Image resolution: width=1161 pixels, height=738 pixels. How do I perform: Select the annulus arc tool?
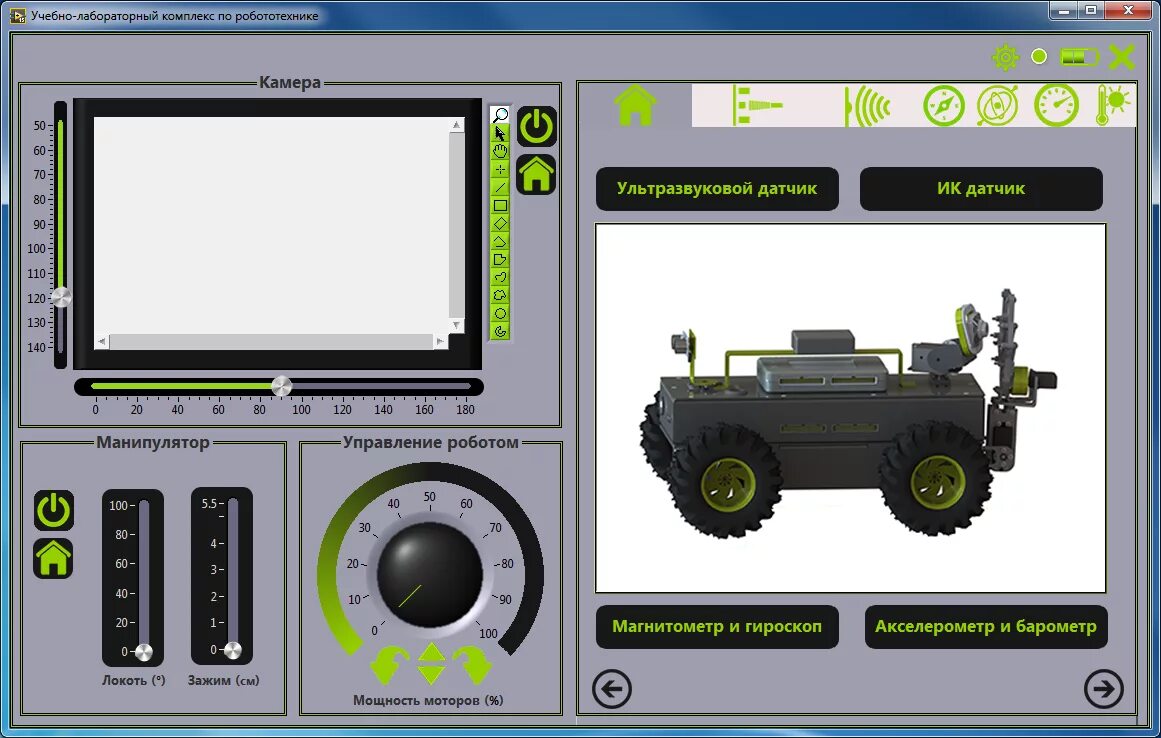coord(501,331)
